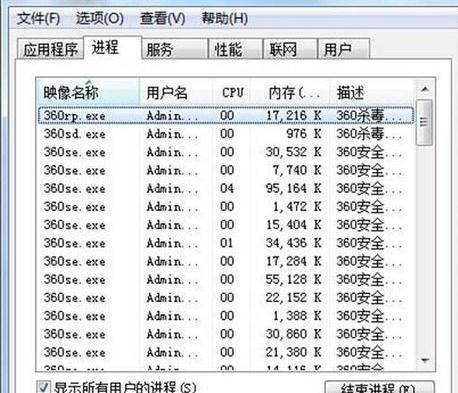
Task: Open the 性能 tab
Action: point(235,49)
